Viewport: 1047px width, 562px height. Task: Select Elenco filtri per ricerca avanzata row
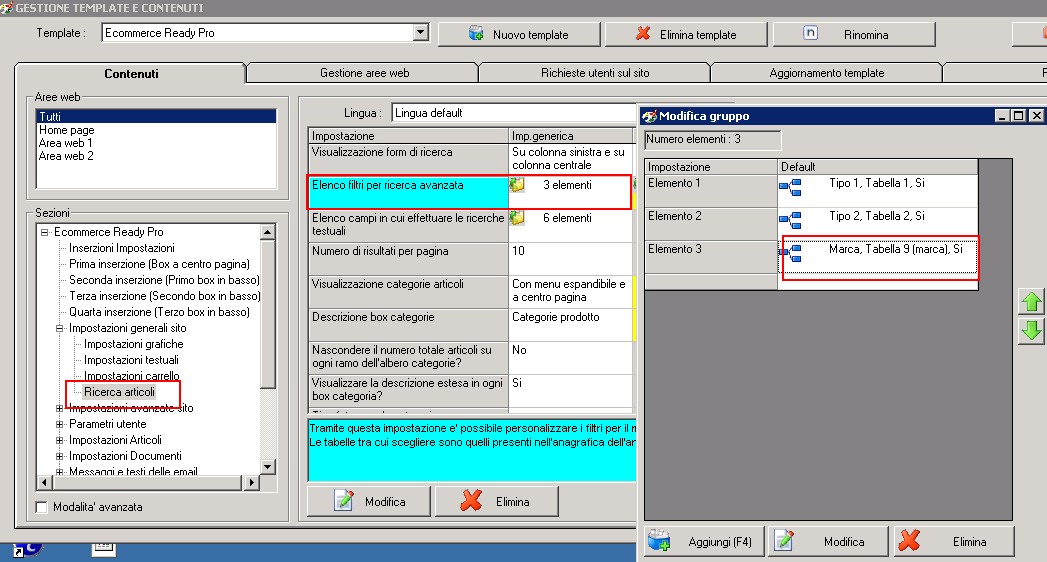[470, 192]
